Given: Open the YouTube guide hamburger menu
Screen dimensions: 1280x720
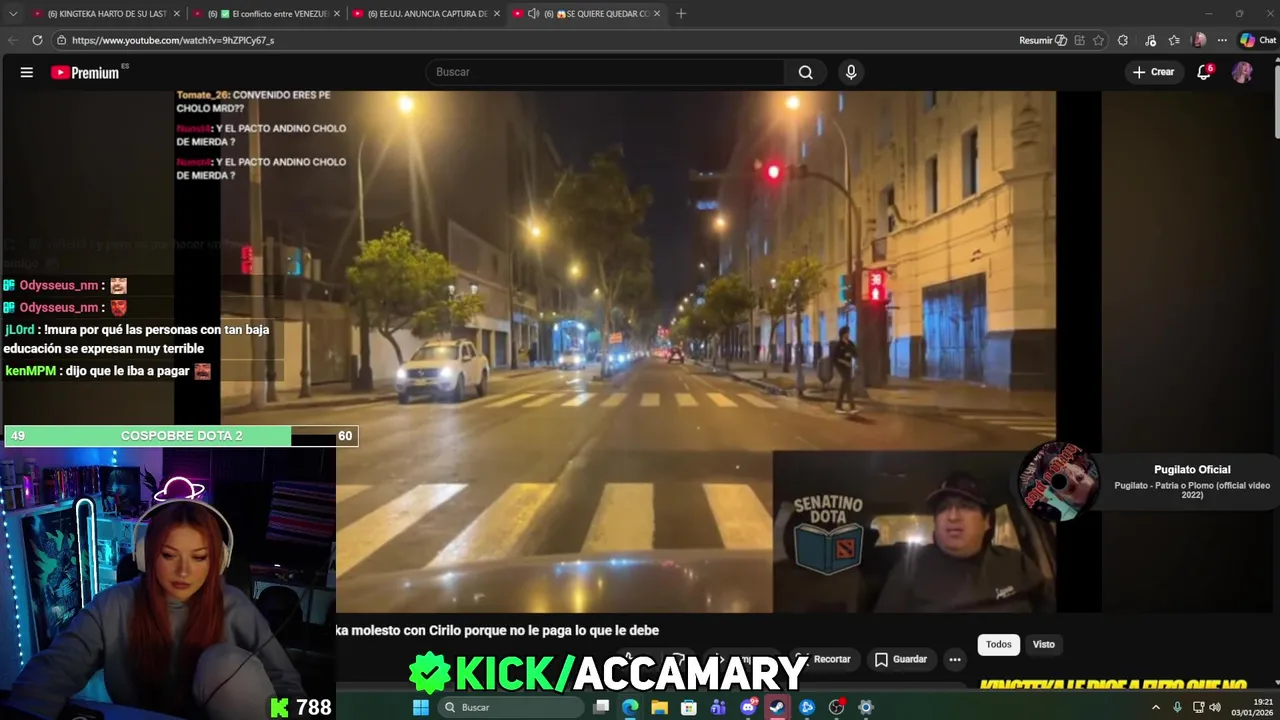Looking at the screenshot, I should (27, 72).
